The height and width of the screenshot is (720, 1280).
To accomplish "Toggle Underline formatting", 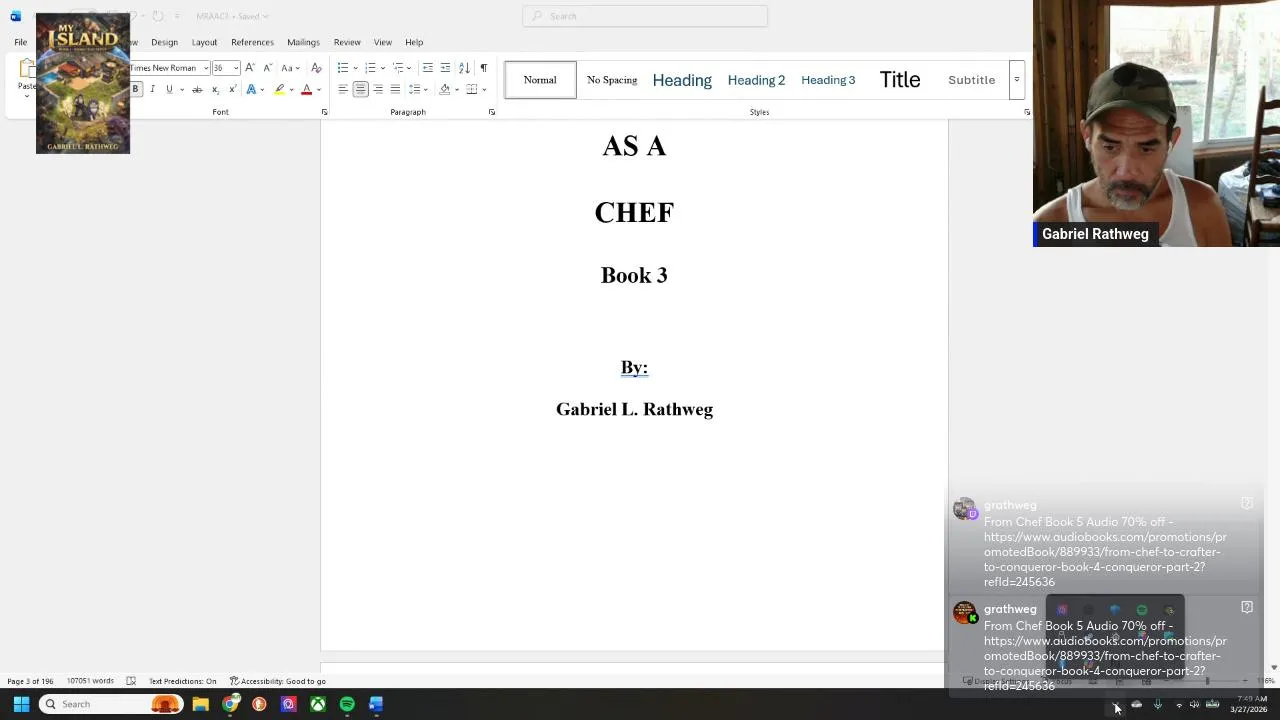I will 169,89.
